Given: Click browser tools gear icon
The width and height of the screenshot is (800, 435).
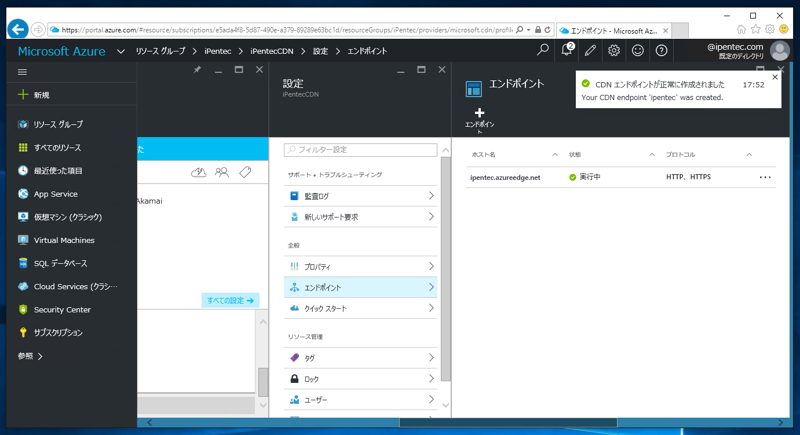Looking at the screenshot, I should click(769, 30).
